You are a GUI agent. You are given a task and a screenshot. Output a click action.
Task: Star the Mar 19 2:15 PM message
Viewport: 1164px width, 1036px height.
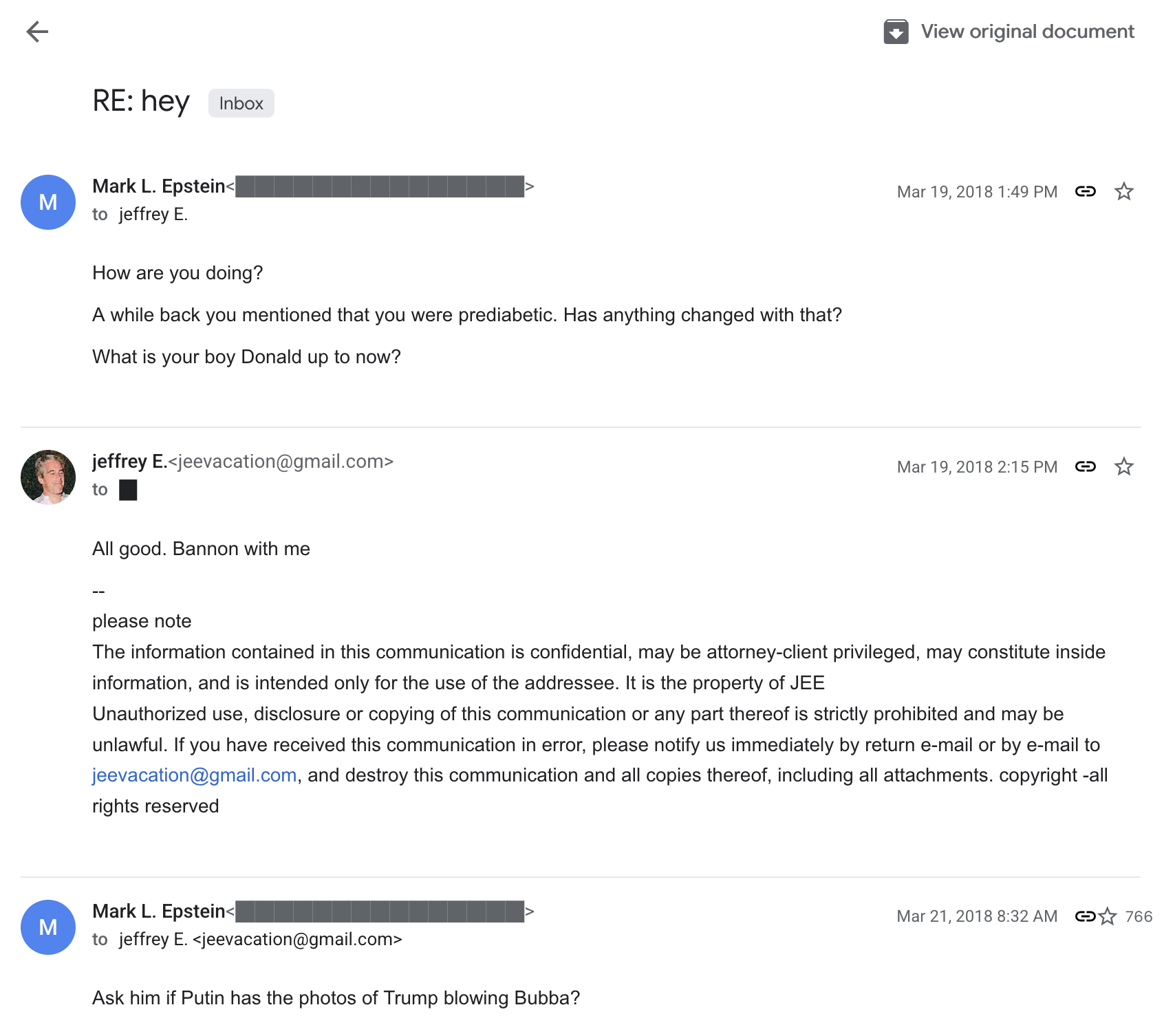click(x=1123, y=466)
